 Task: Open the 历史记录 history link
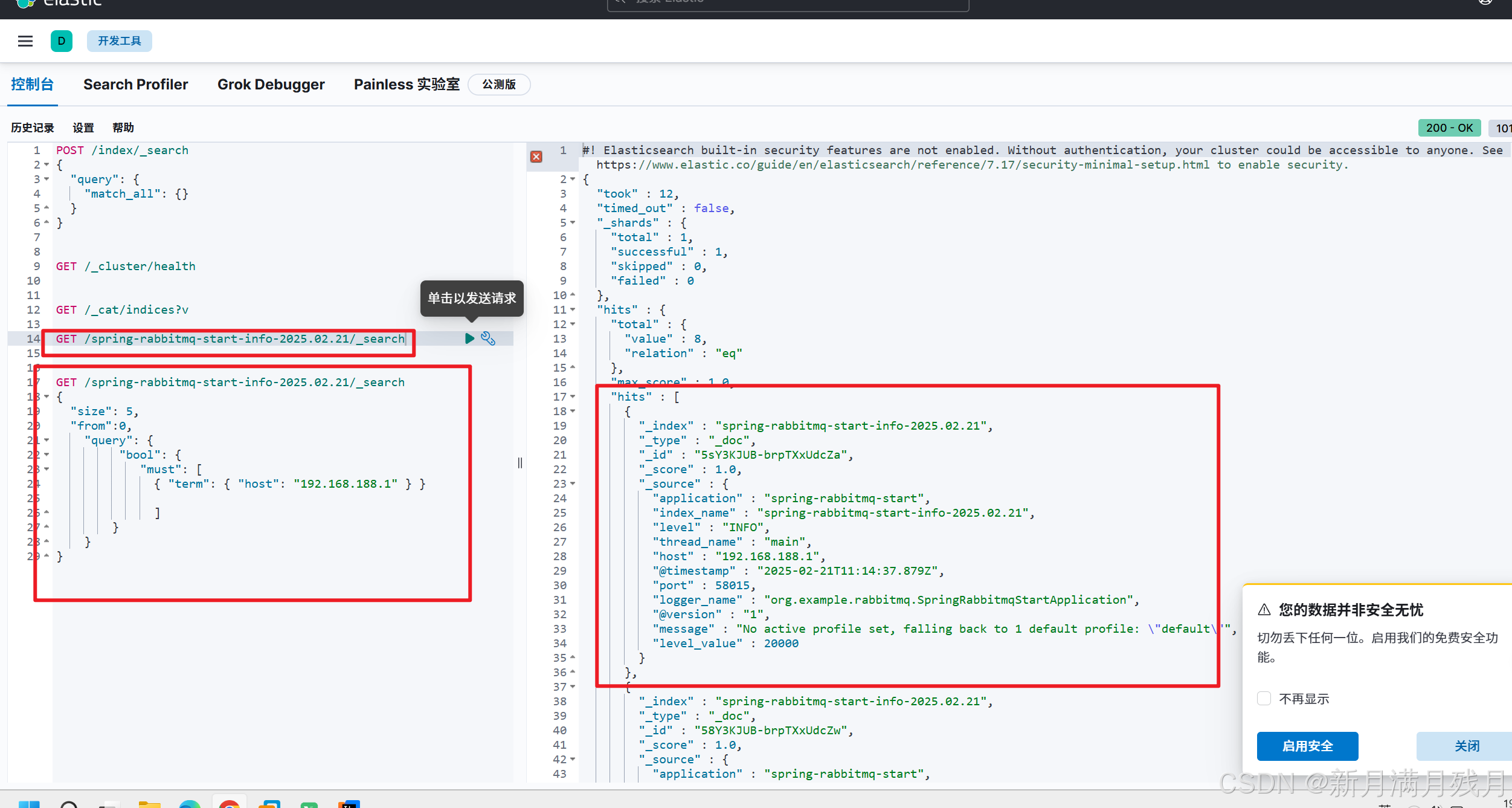coord(33,128)
